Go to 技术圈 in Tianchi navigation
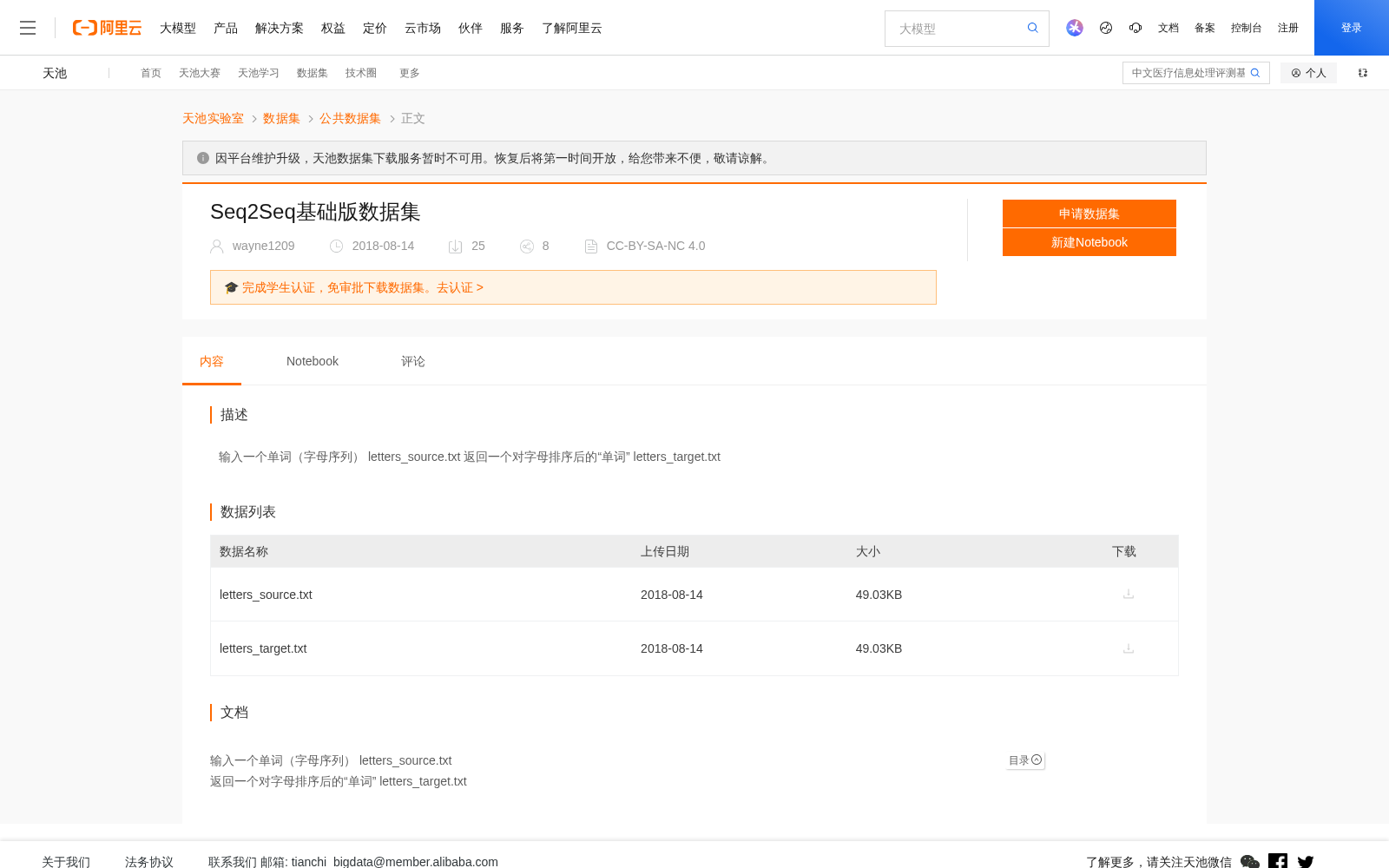This screenshot has height=868, width=1389. (361, 73)
